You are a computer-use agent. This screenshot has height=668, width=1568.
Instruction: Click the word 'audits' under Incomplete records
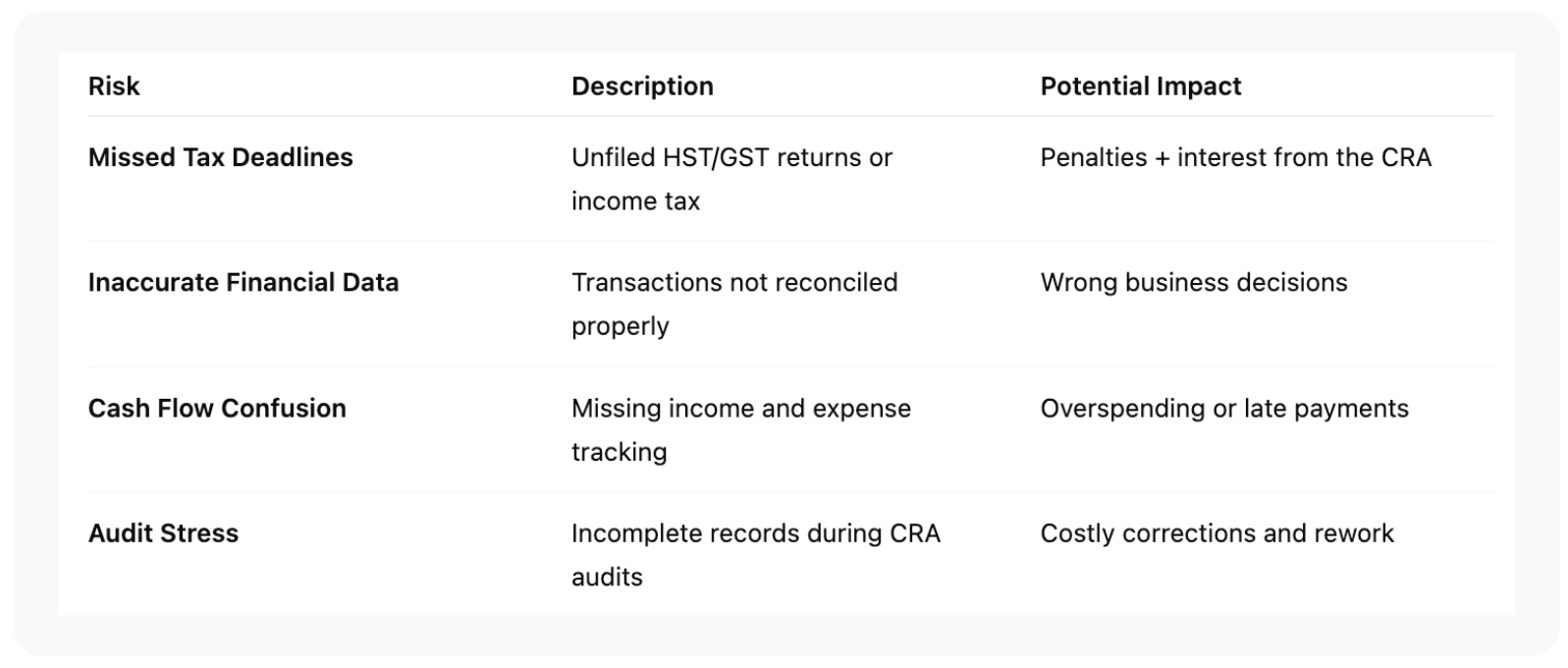pos(607,577)
